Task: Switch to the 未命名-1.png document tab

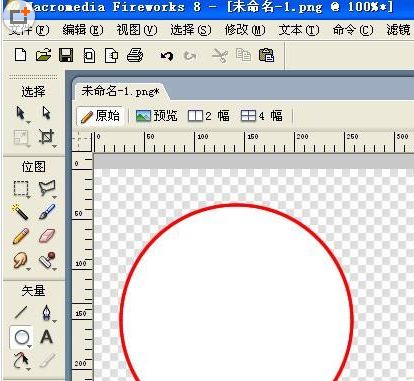Action: (121, 91)
